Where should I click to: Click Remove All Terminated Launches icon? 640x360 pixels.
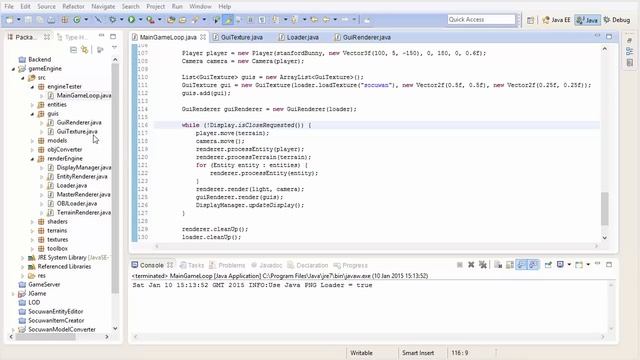pyautogui.click(x=483, y=265)
